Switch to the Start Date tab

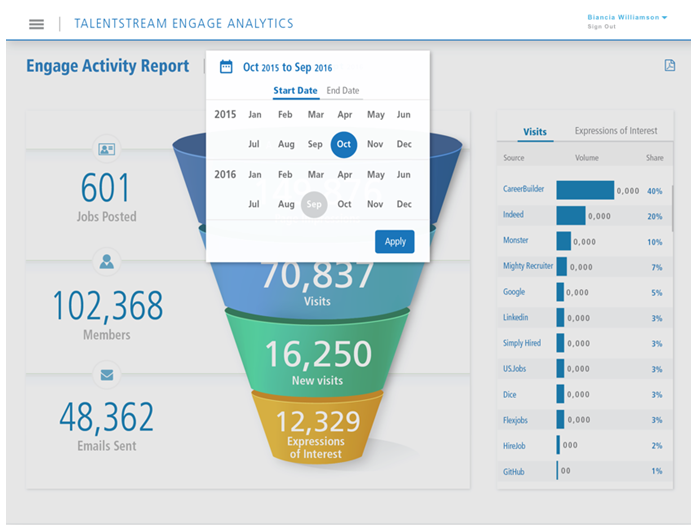tap(295, 91)
